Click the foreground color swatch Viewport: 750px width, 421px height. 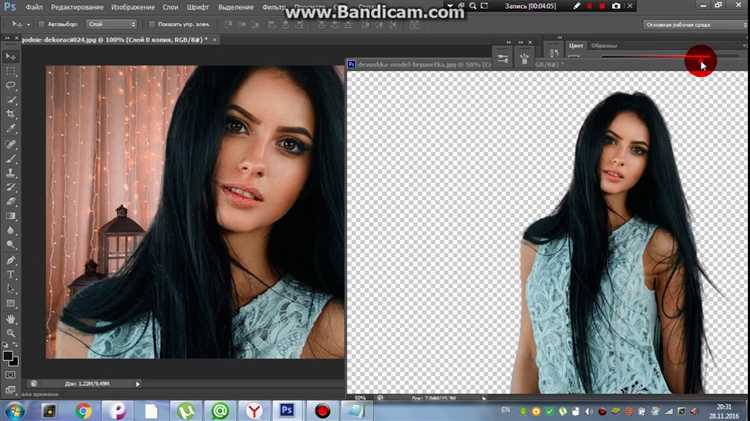pyautogui.click(x=8, y=353)
